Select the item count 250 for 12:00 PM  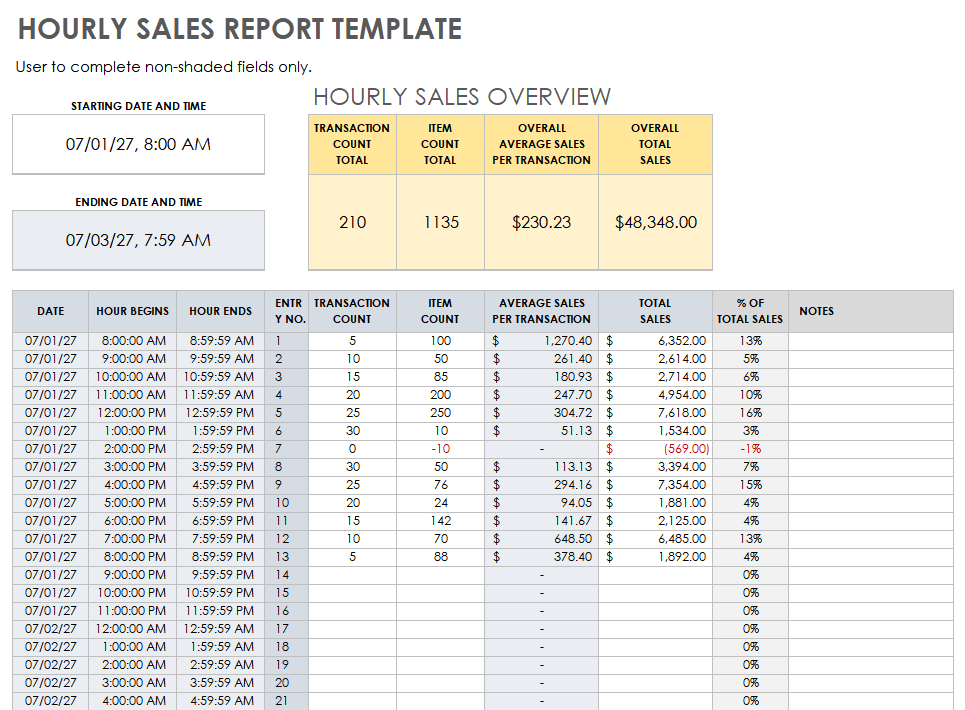point(440,412)
